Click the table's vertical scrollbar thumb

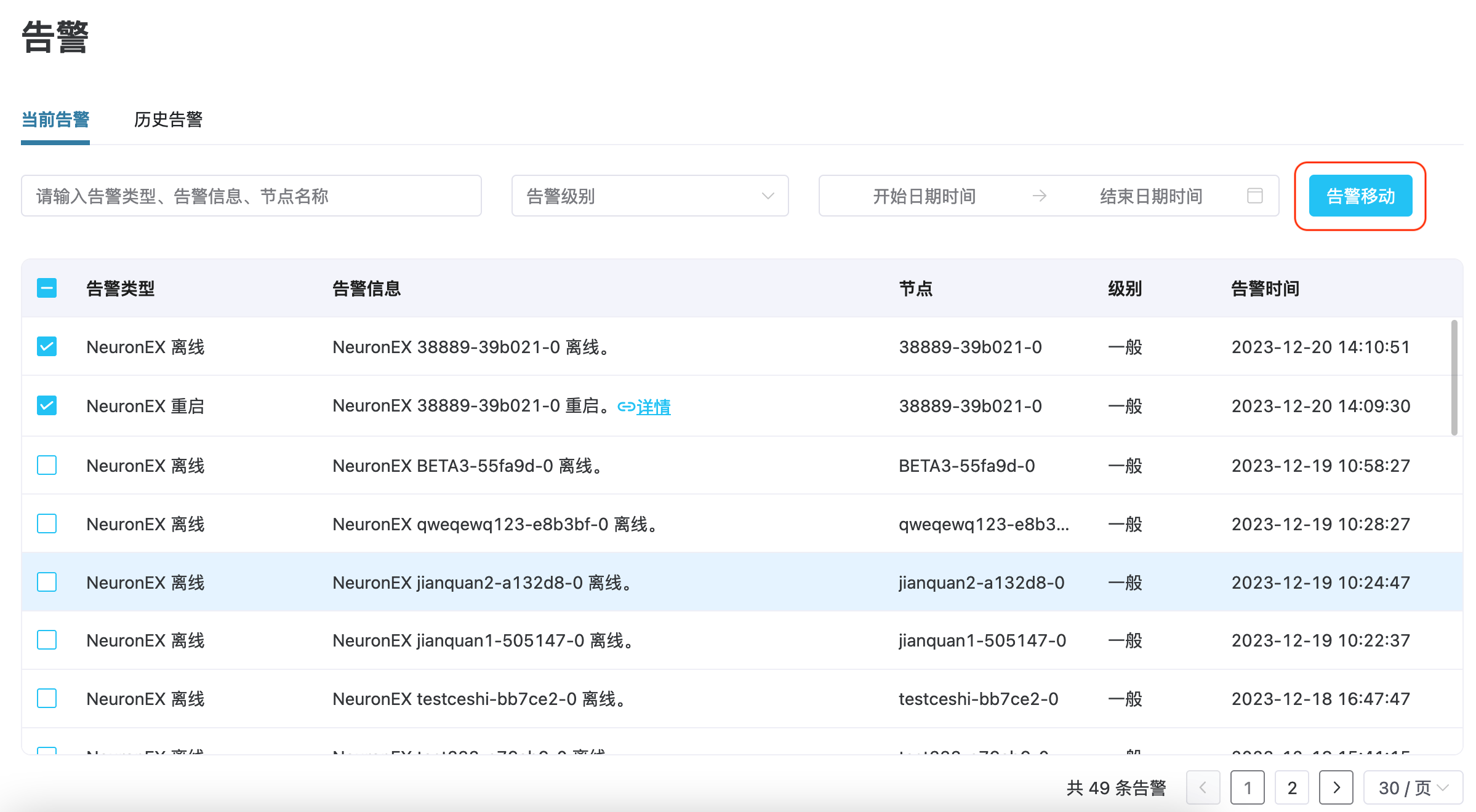[1454, 378]
